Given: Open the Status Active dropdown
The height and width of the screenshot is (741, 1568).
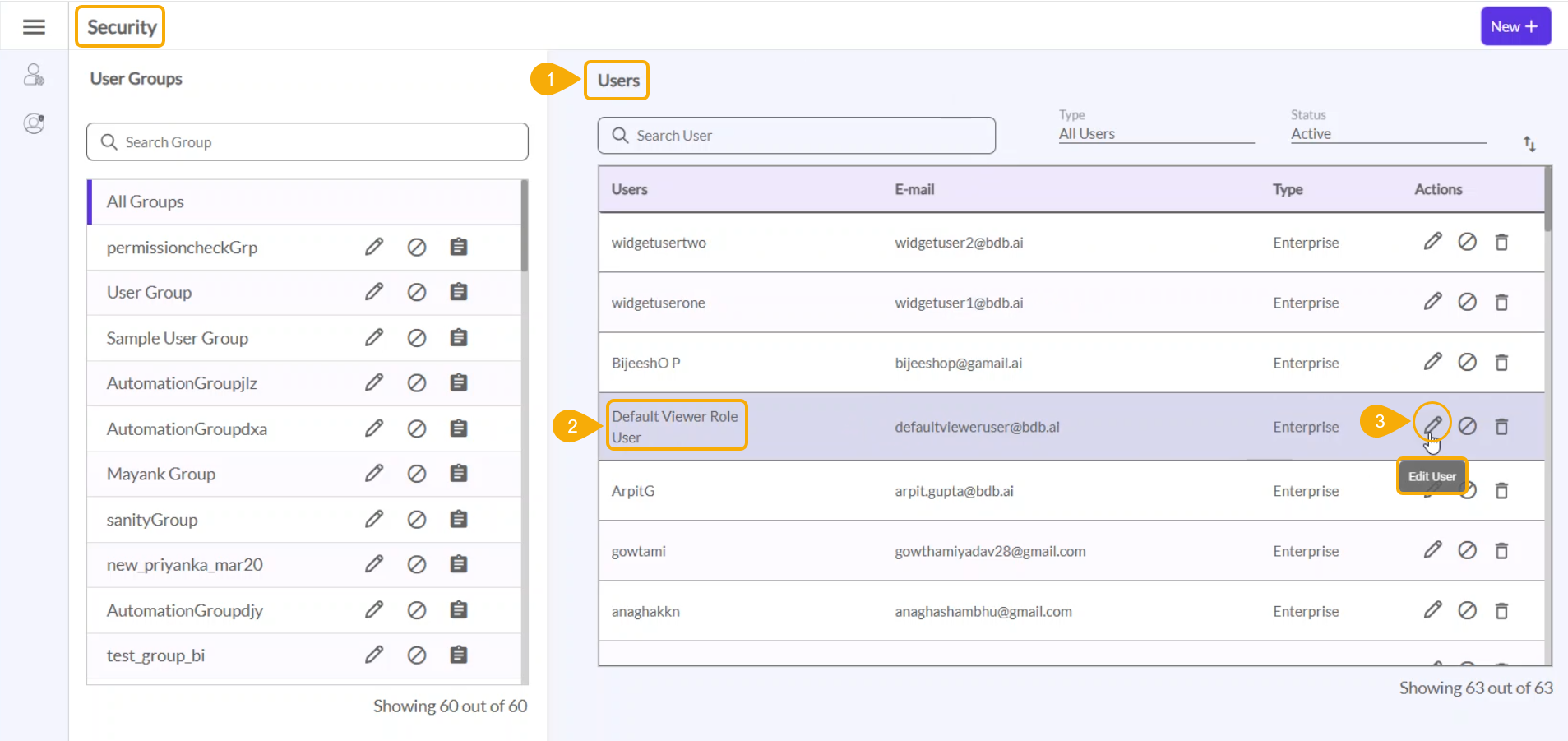Looking at the screenshot, I should coord(1387,134).
